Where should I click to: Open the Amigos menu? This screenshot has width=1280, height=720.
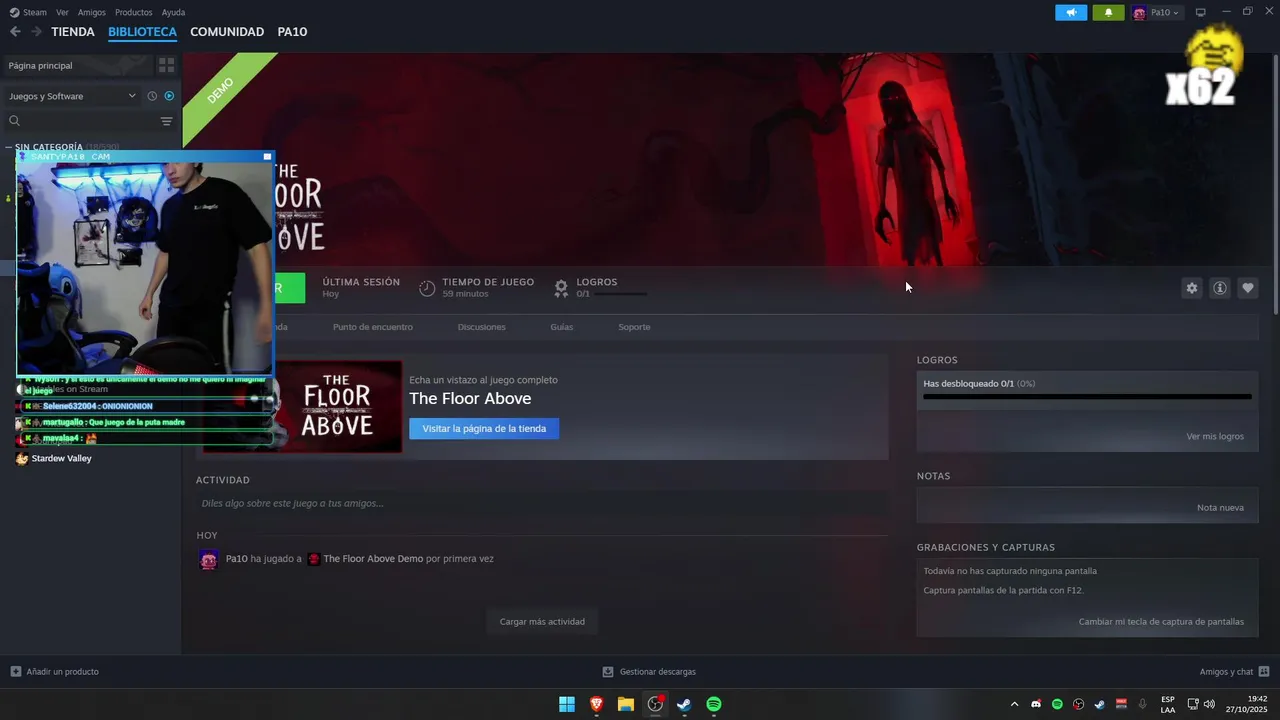(92, 12)
